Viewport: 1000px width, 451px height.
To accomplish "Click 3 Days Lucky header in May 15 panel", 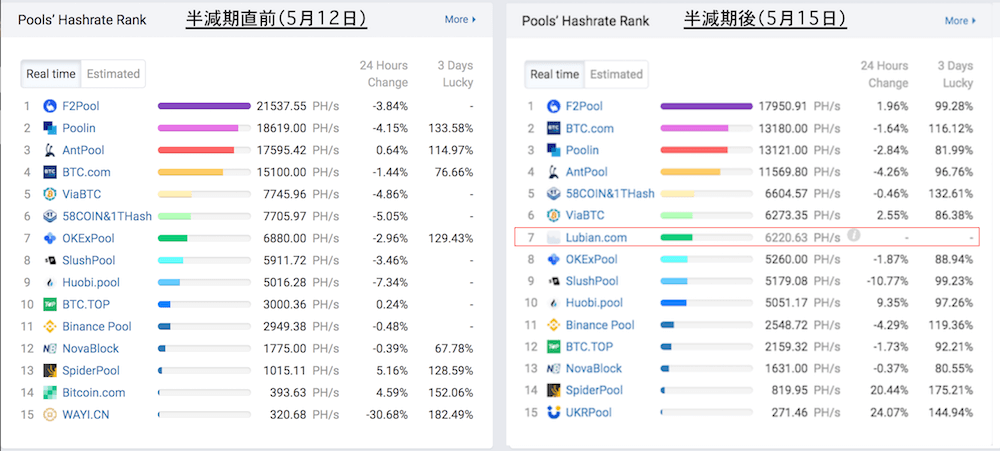I will 955,75.
